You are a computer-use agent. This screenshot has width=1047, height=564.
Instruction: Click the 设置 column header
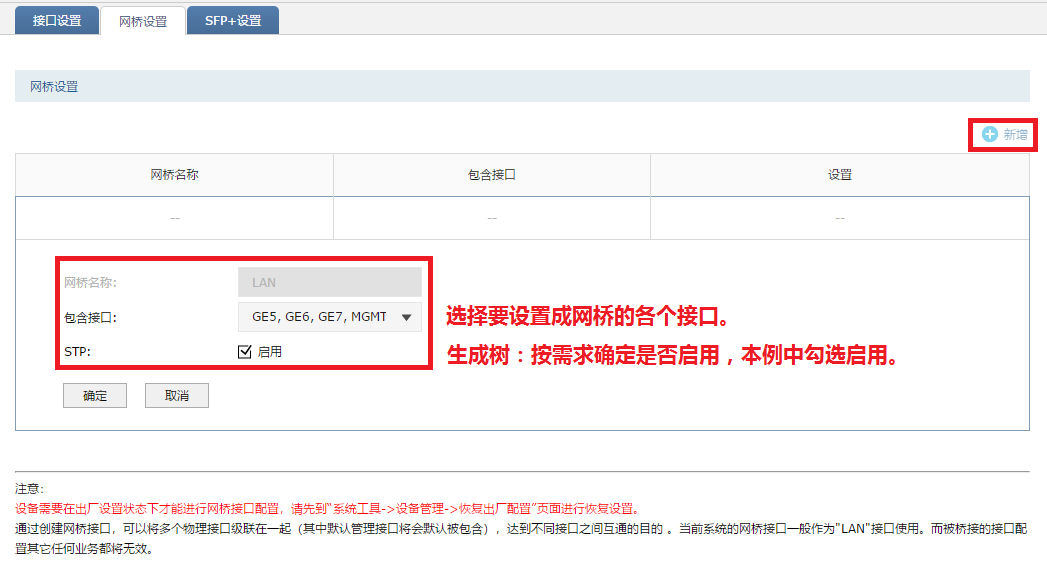click(x=839, y=175)
